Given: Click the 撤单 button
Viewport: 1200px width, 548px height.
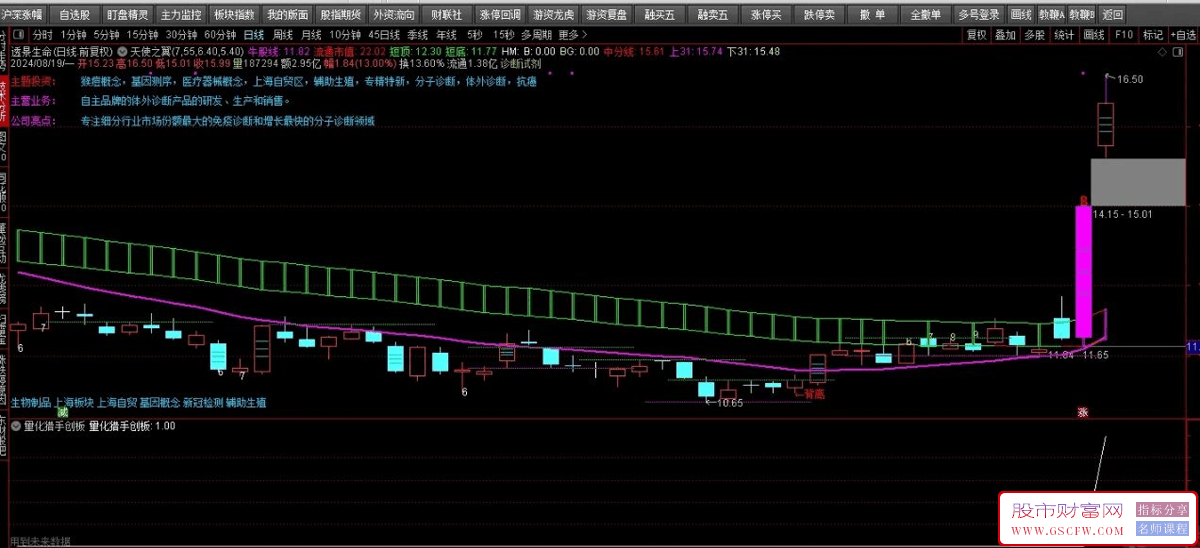Looking at the screenshot, I should (873, 15).
